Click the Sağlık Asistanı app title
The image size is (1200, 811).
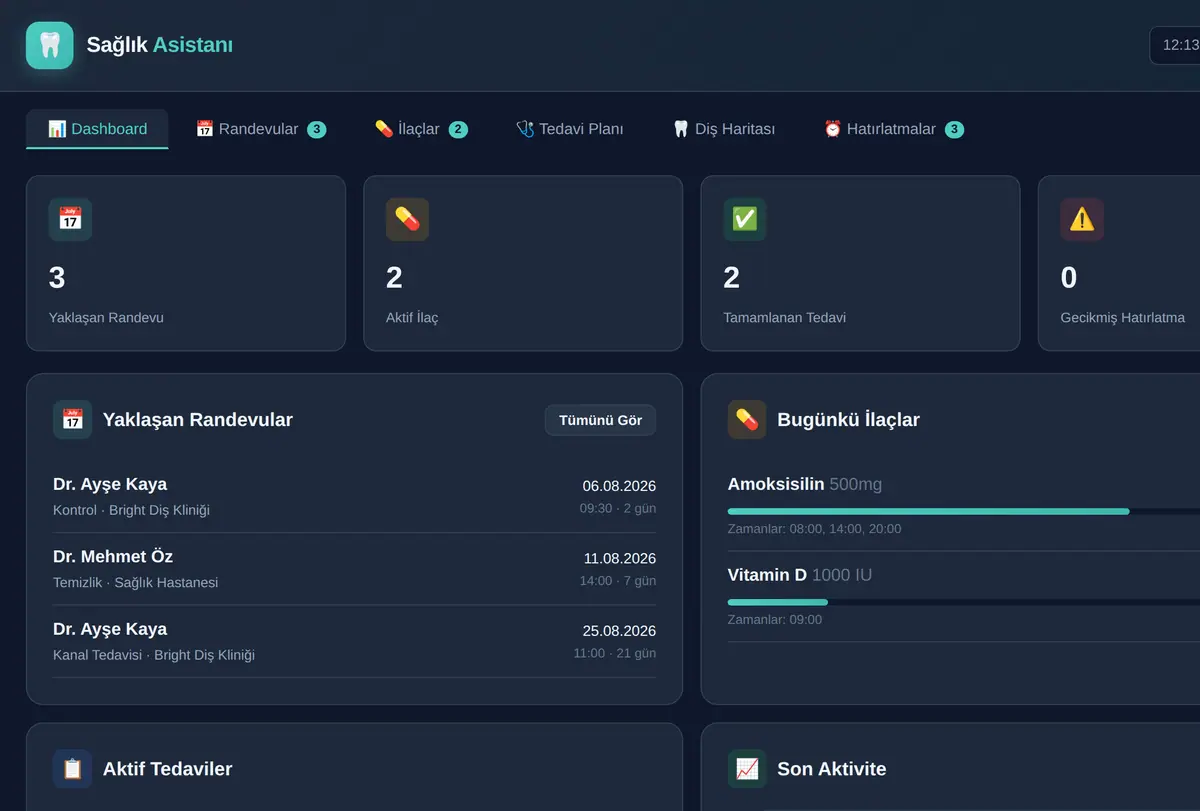pos(160,45)
